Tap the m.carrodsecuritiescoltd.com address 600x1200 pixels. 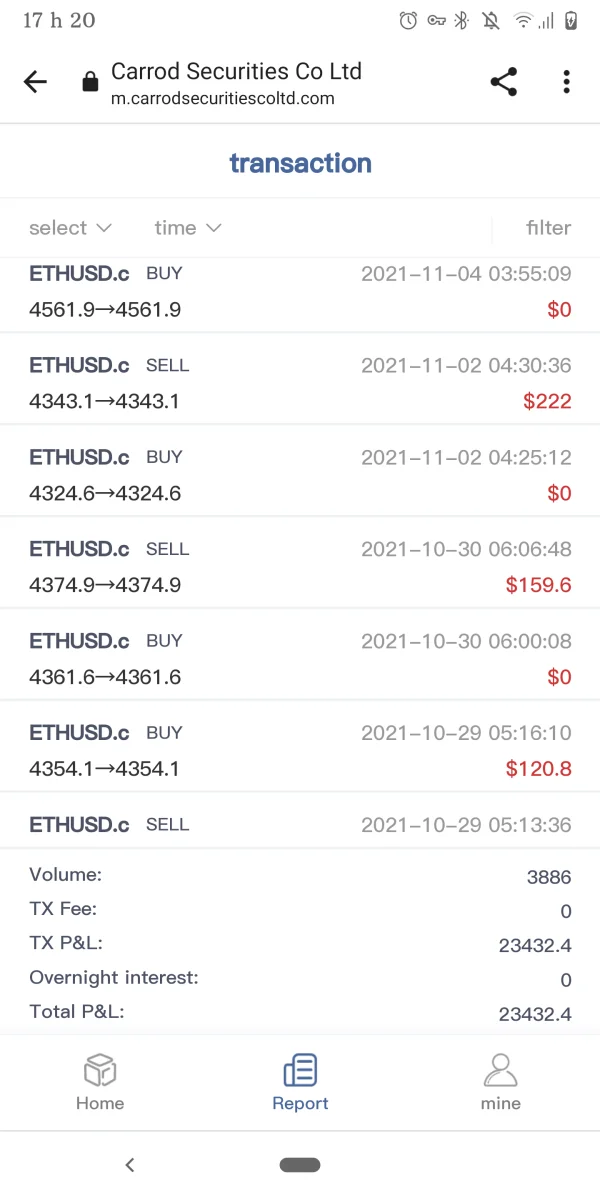click(x=223, y=98)
